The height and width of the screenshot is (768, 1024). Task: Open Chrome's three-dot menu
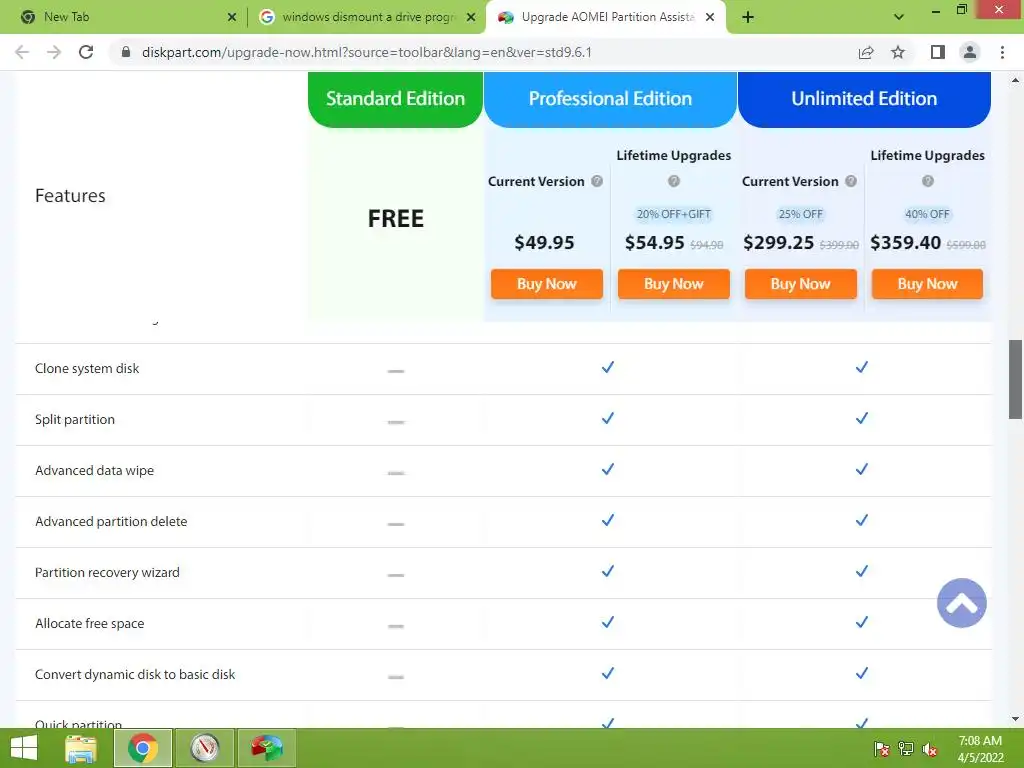coord(1002,52)
